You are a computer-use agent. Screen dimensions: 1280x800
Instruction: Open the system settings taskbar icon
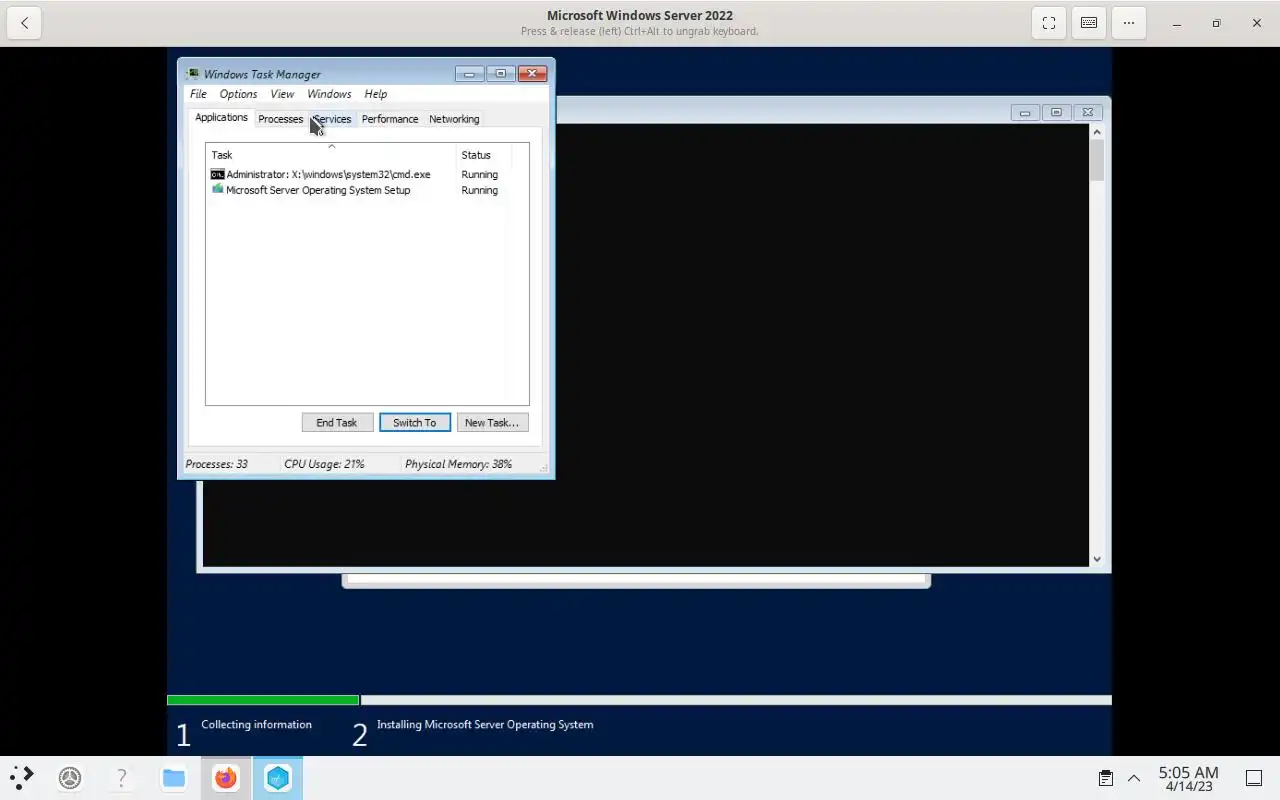pyautogui.click(x=70, y=778)
